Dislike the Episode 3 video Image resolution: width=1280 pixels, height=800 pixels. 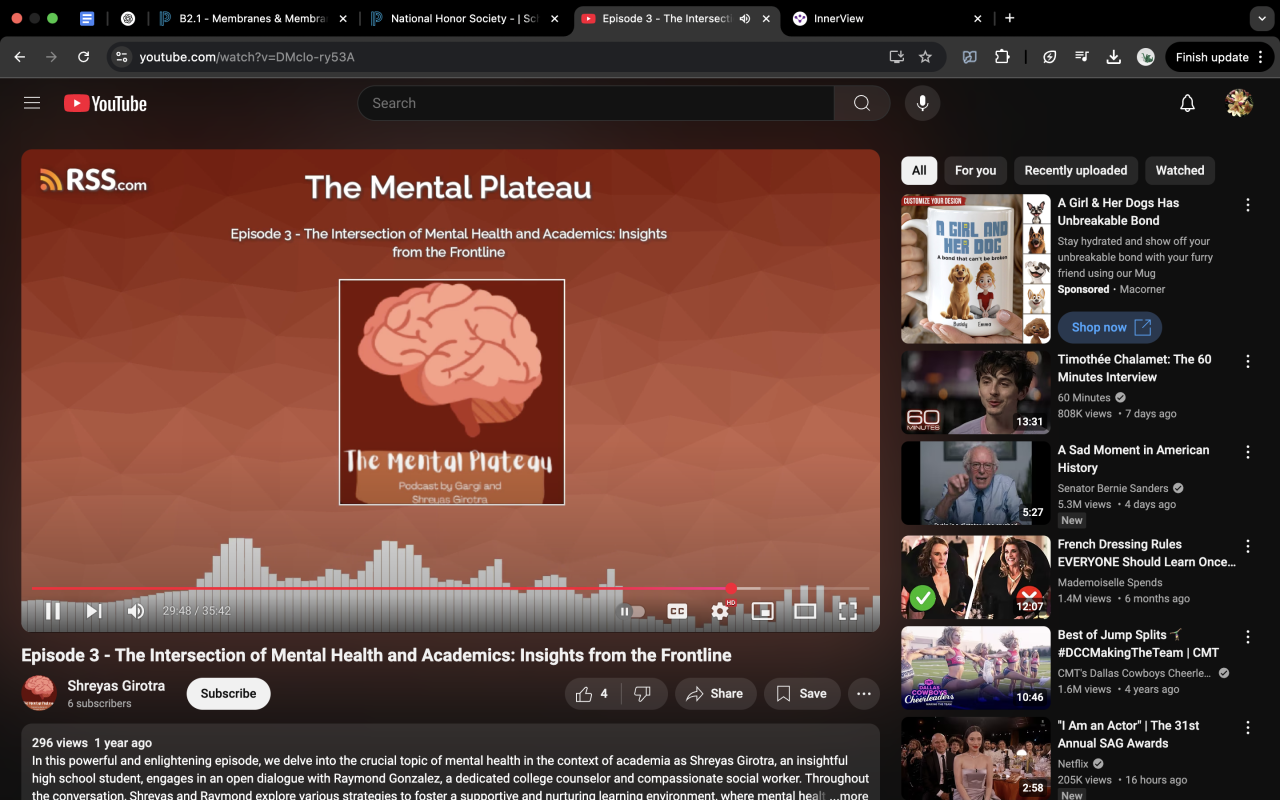(643, 693)
